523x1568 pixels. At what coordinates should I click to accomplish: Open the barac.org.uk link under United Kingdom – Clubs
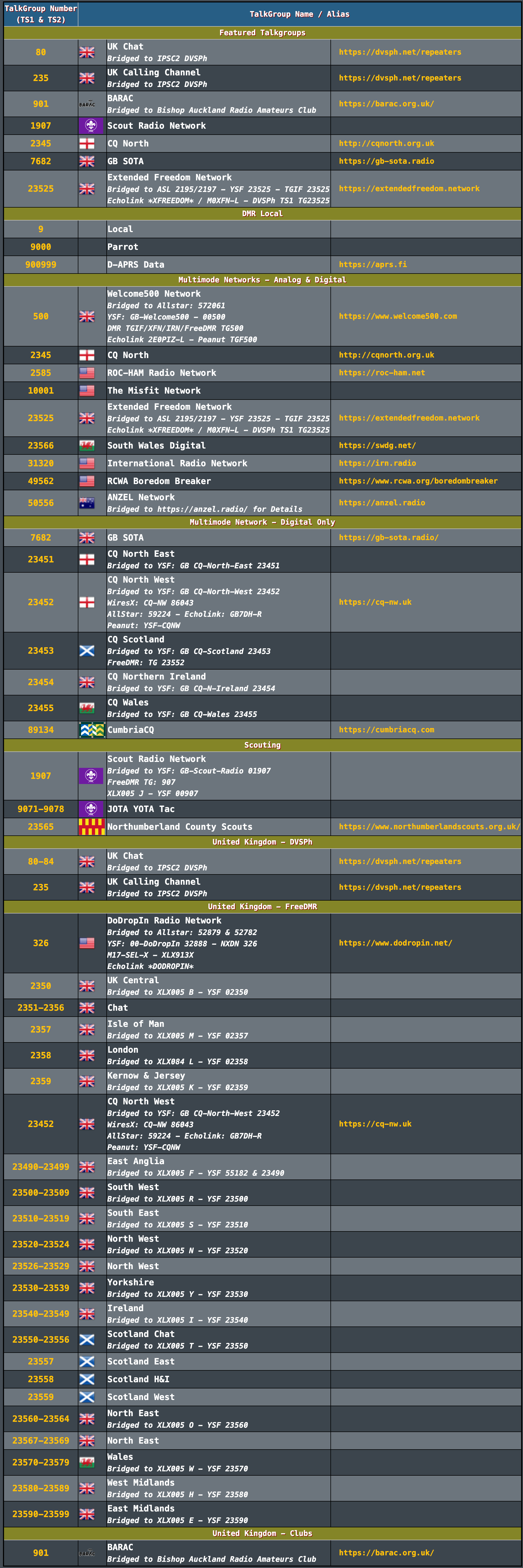click(387, 1553)
